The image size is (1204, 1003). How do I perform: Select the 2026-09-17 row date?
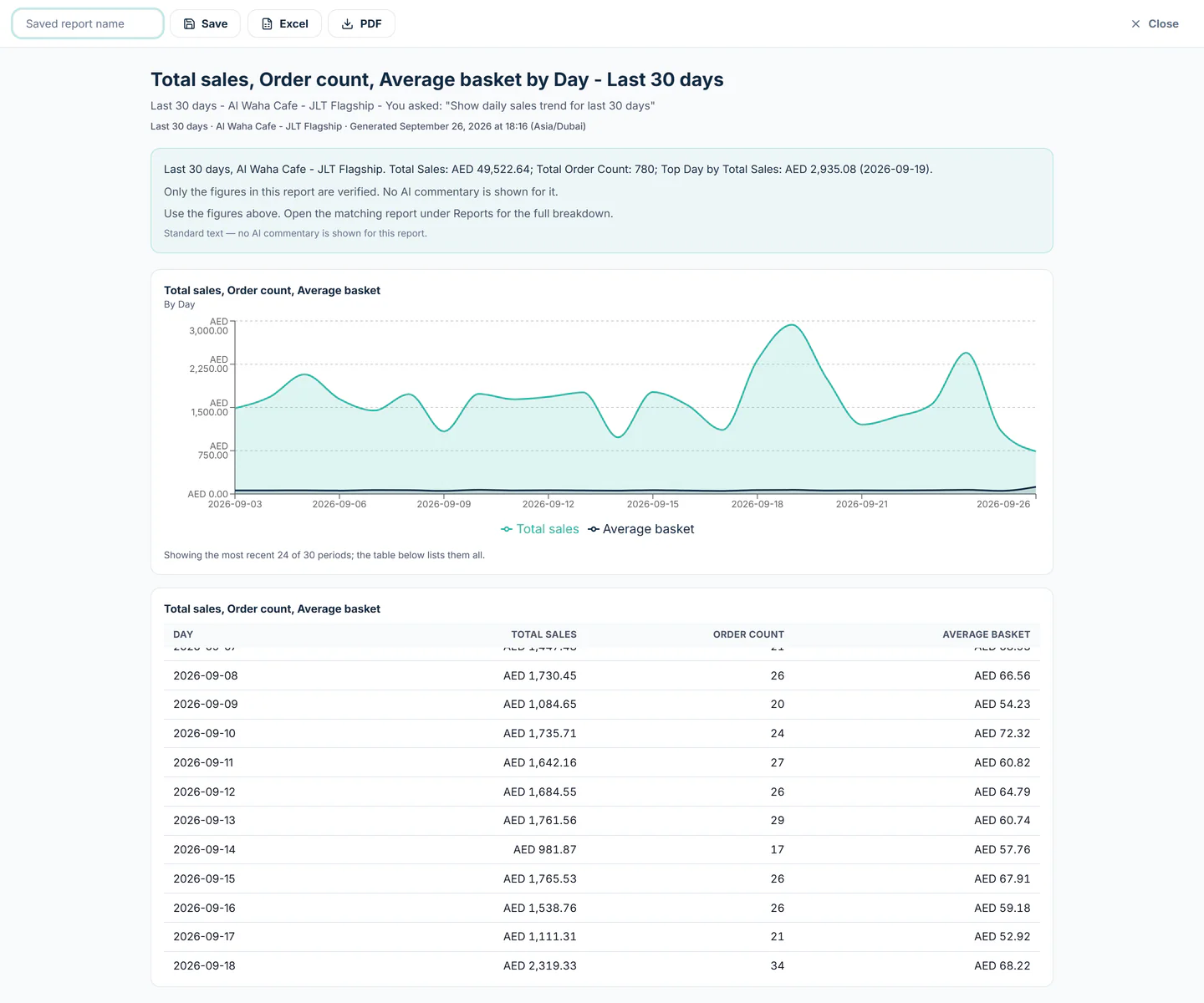[x=205, y=937]
